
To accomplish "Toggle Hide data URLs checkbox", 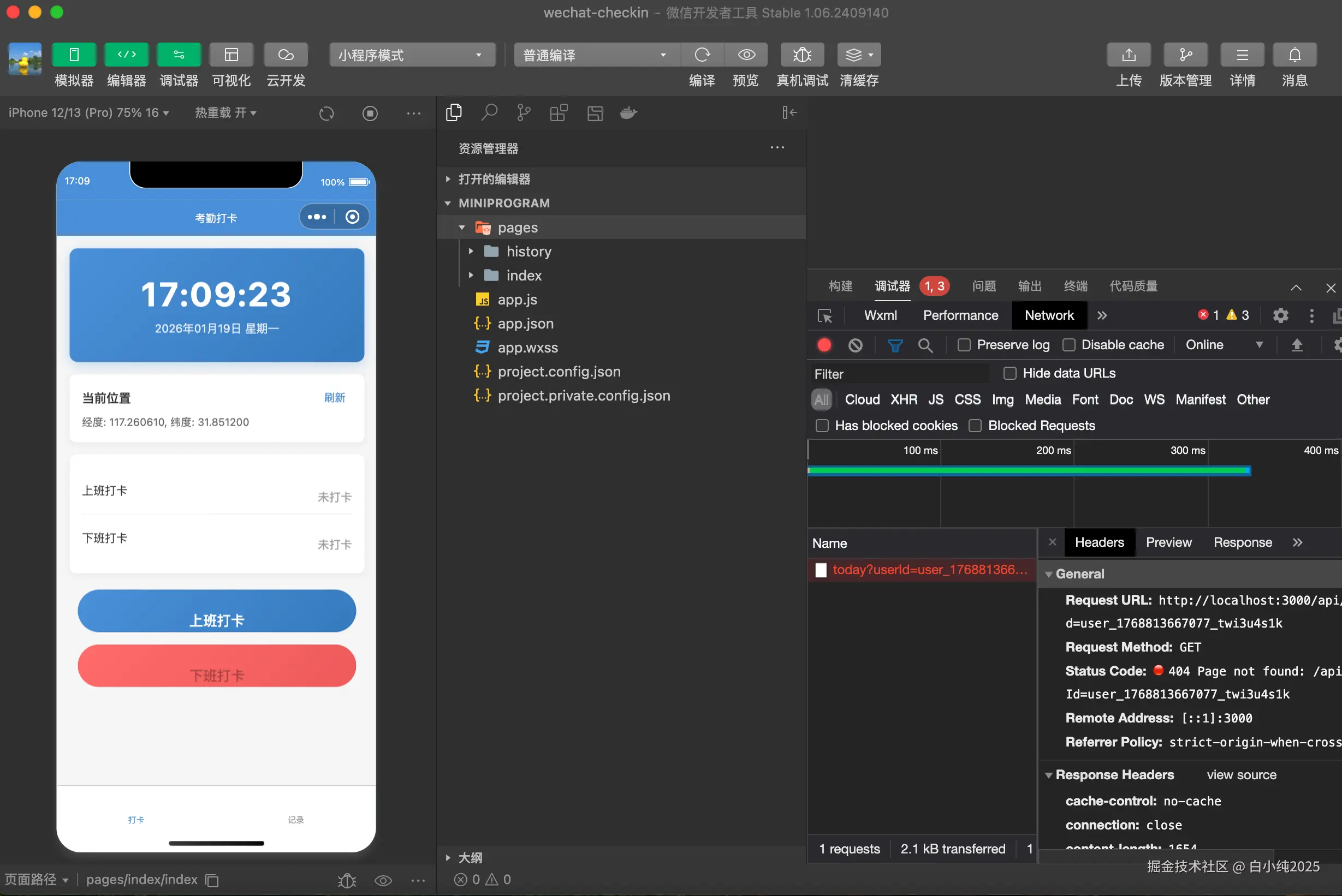I will pyautogui.click(x=1010, y=373).
